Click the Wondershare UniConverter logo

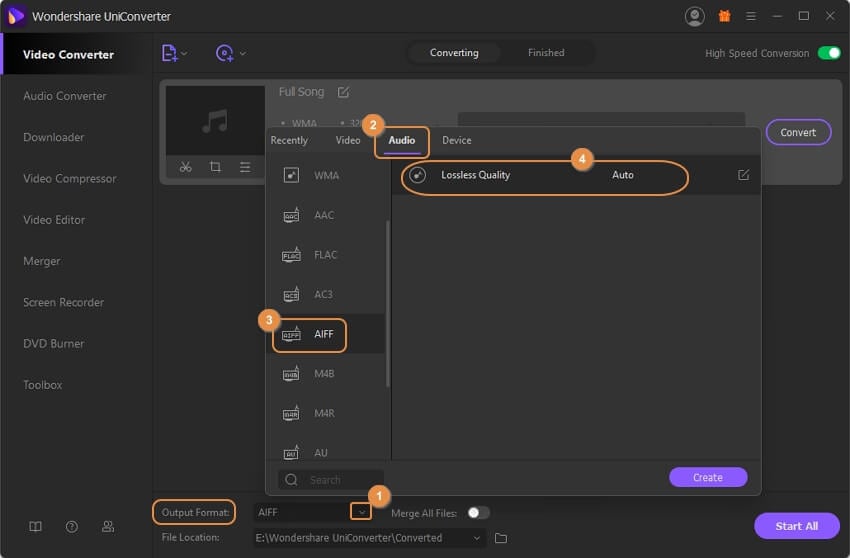click(16, 16)
